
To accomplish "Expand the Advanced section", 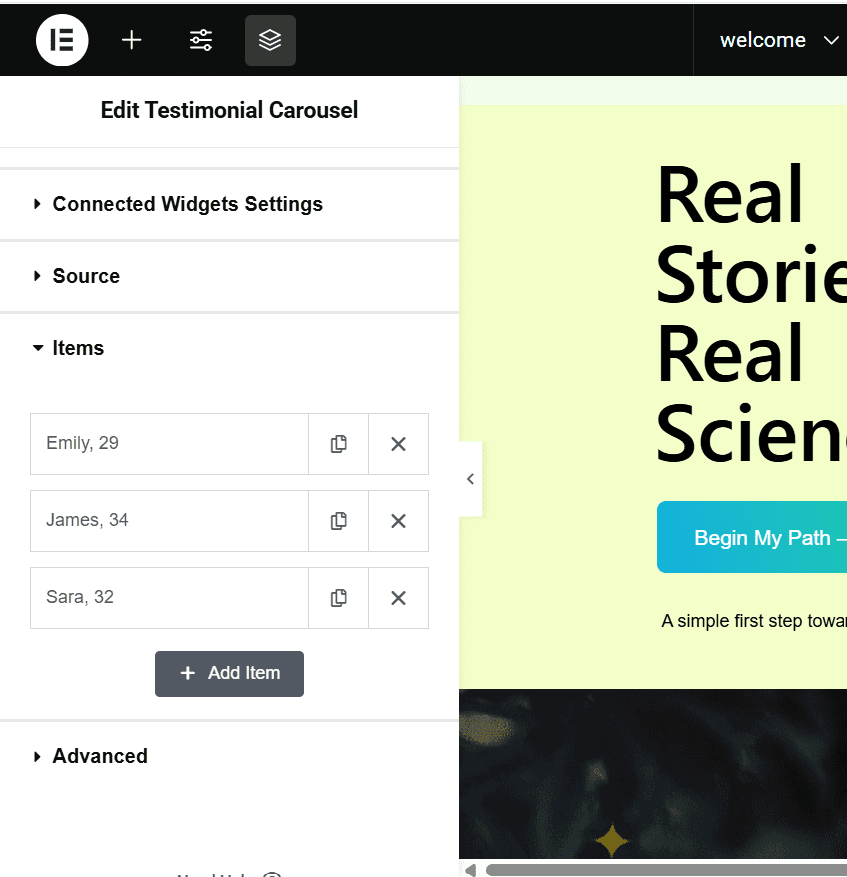I will 100,756.
